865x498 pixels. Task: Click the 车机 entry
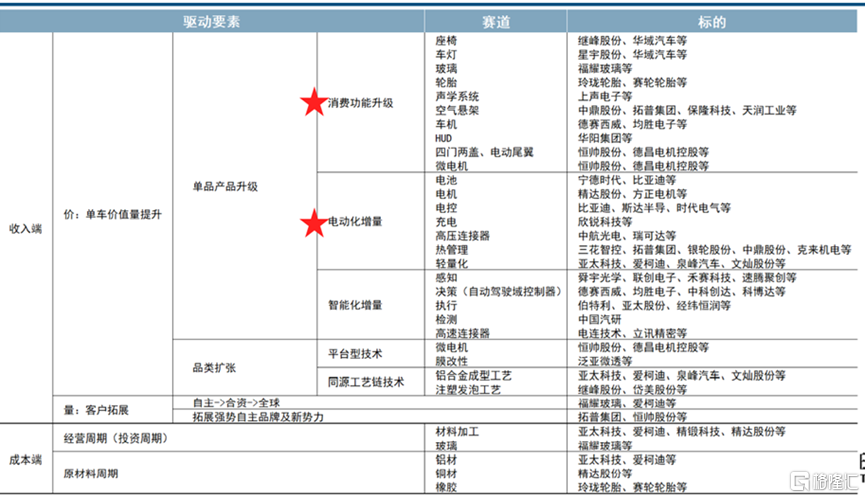[446, 124]
